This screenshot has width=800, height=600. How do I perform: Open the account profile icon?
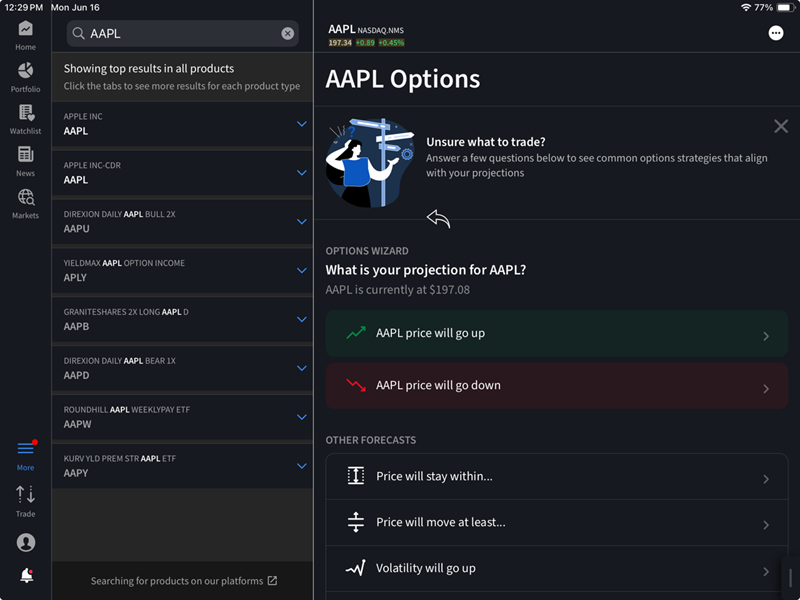(25, 541)
